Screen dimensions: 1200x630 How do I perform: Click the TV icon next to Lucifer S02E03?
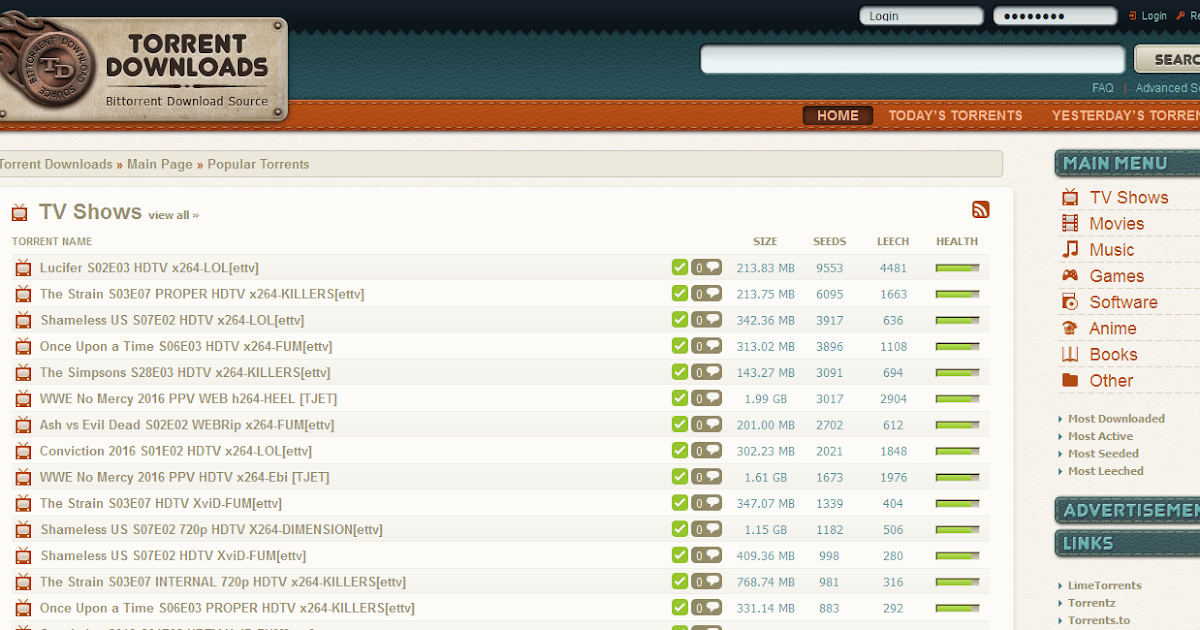pos(23,268)
